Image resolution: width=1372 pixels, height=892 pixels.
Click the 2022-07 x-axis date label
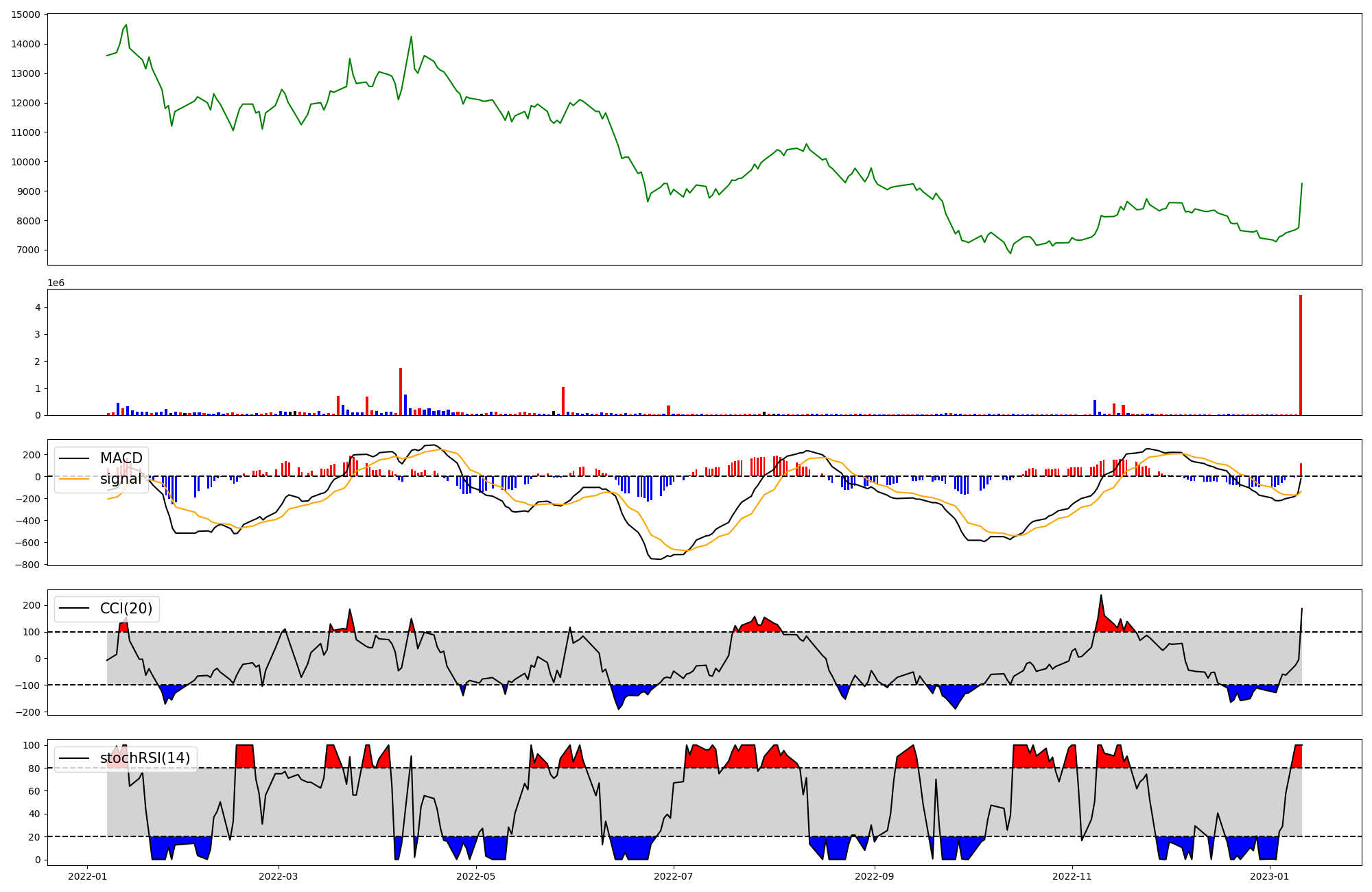pos(673,876)
